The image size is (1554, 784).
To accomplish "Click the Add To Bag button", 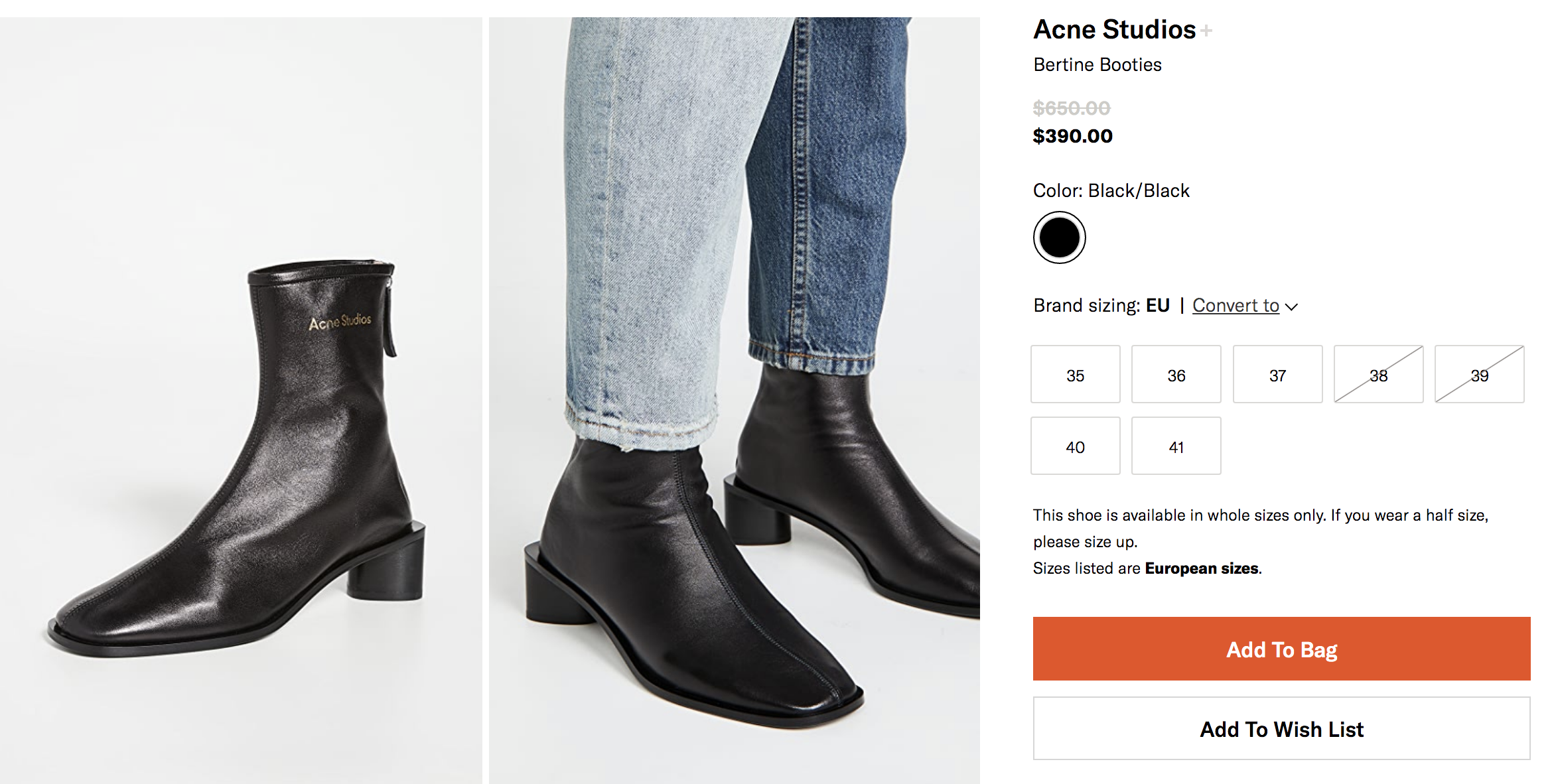I will [1281, 649].
